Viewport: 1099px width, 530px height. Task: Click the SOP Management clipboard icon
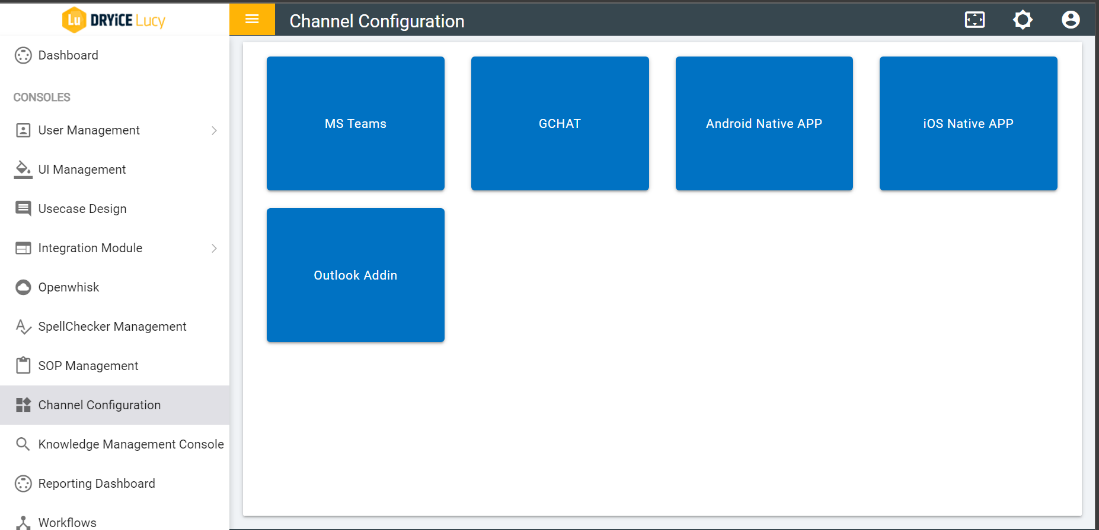coord(23,365)
